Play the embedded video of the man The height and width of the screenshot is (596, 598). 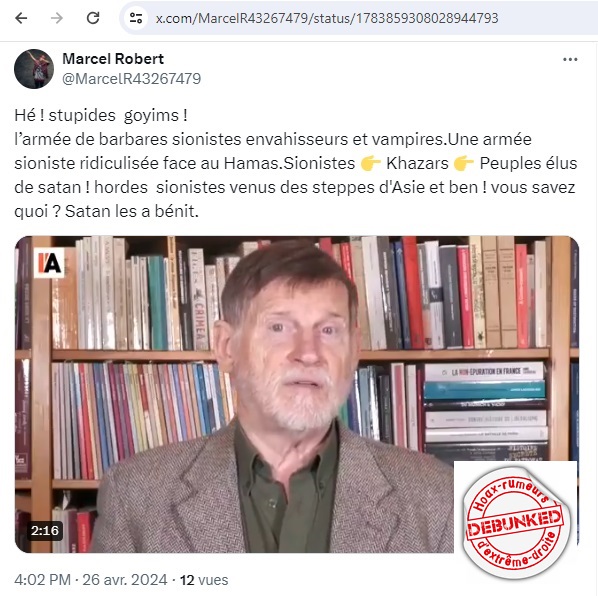pos(297,394)
